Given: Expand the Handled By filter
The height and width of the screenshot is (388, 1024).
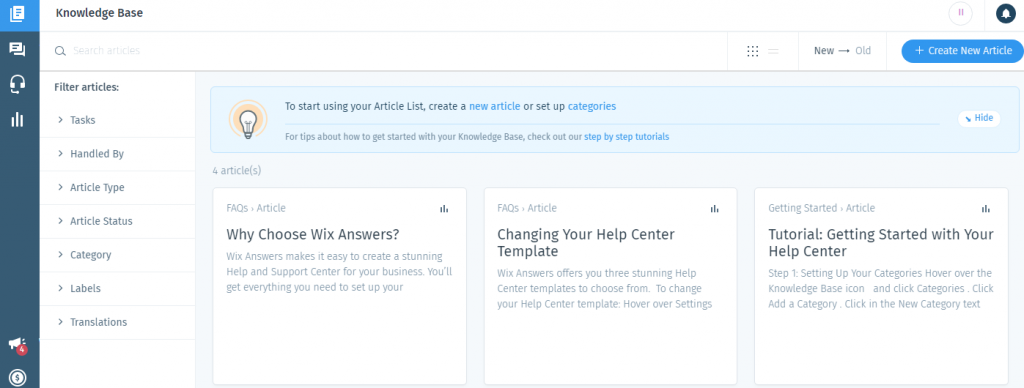Looking at the screenshot, I should 118,154.
